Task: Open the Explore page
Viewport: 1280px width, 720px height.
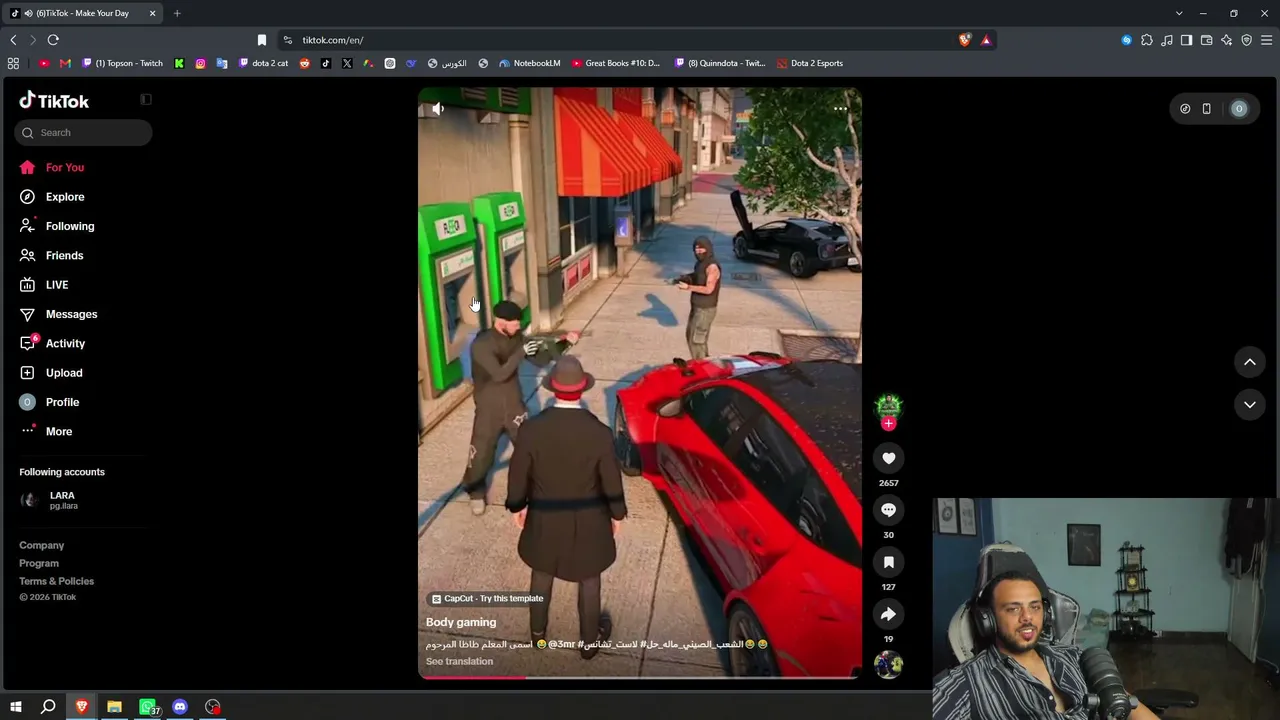Action: click(x=65, y=197)
